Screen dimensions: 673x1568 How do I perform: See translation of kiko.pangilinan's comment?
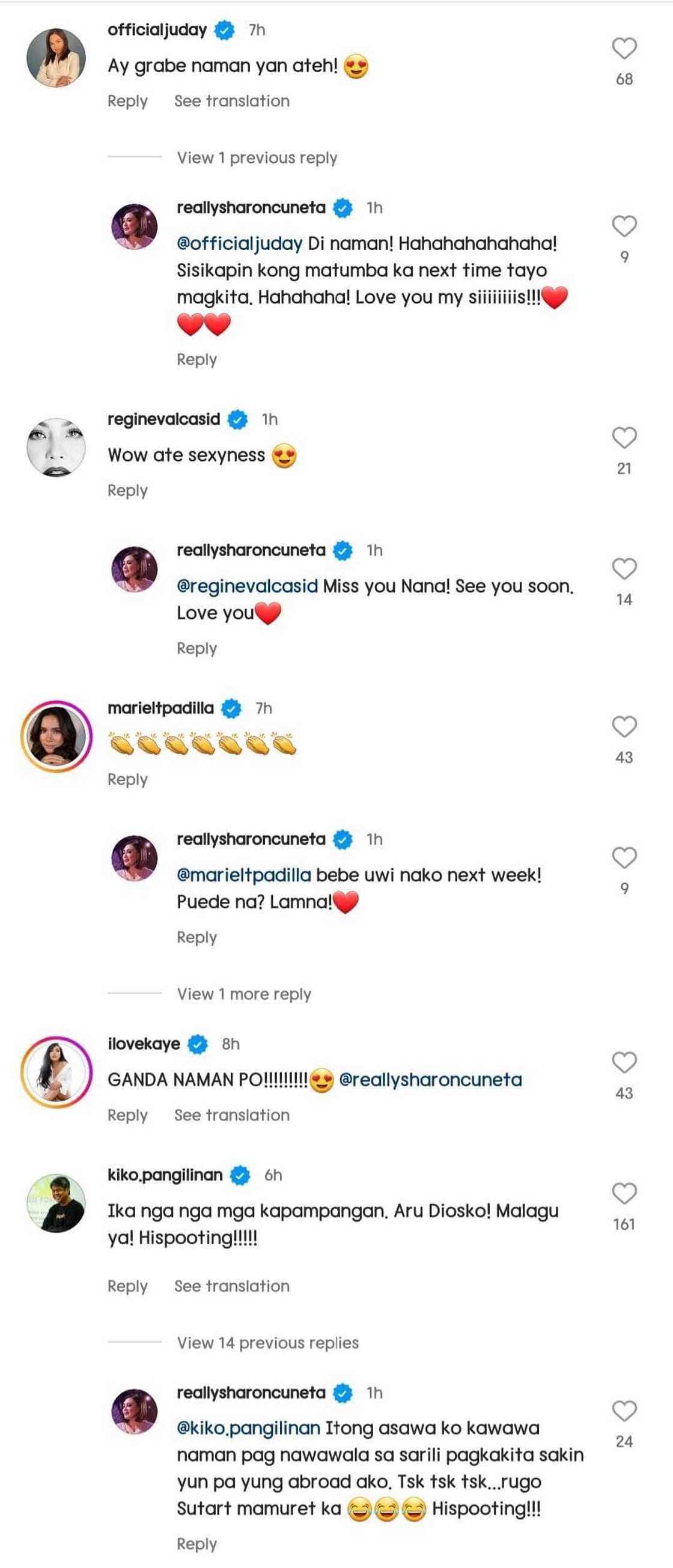(231, 1286)
